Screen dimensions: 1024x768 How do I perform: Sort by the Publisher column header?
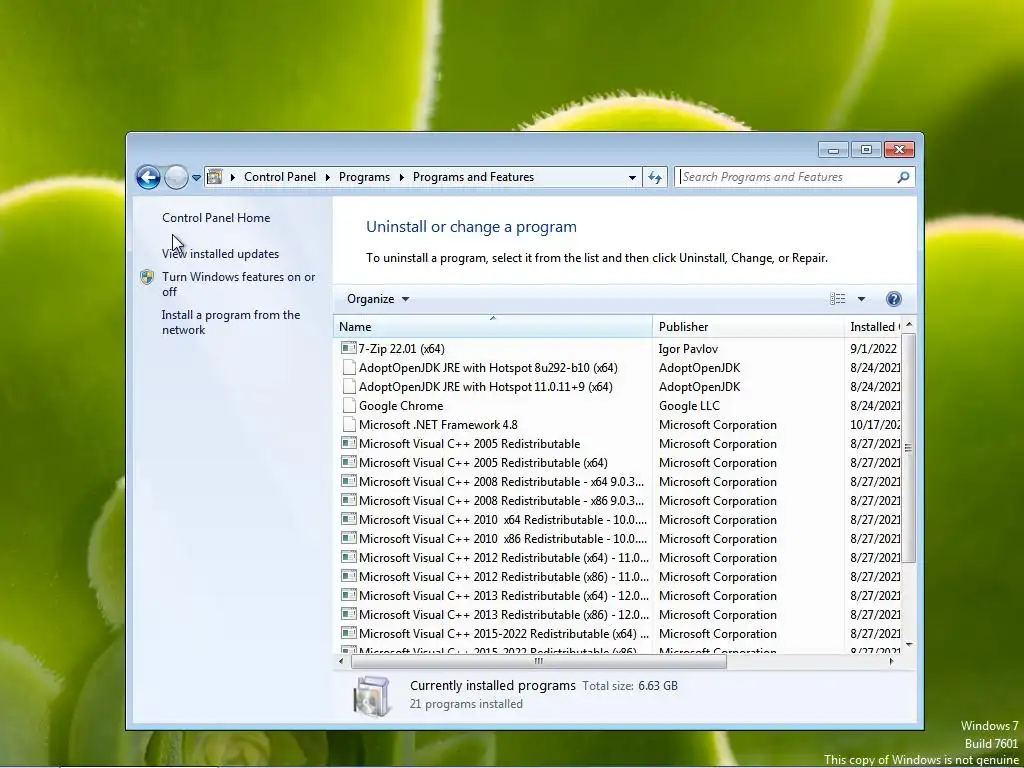748,327
